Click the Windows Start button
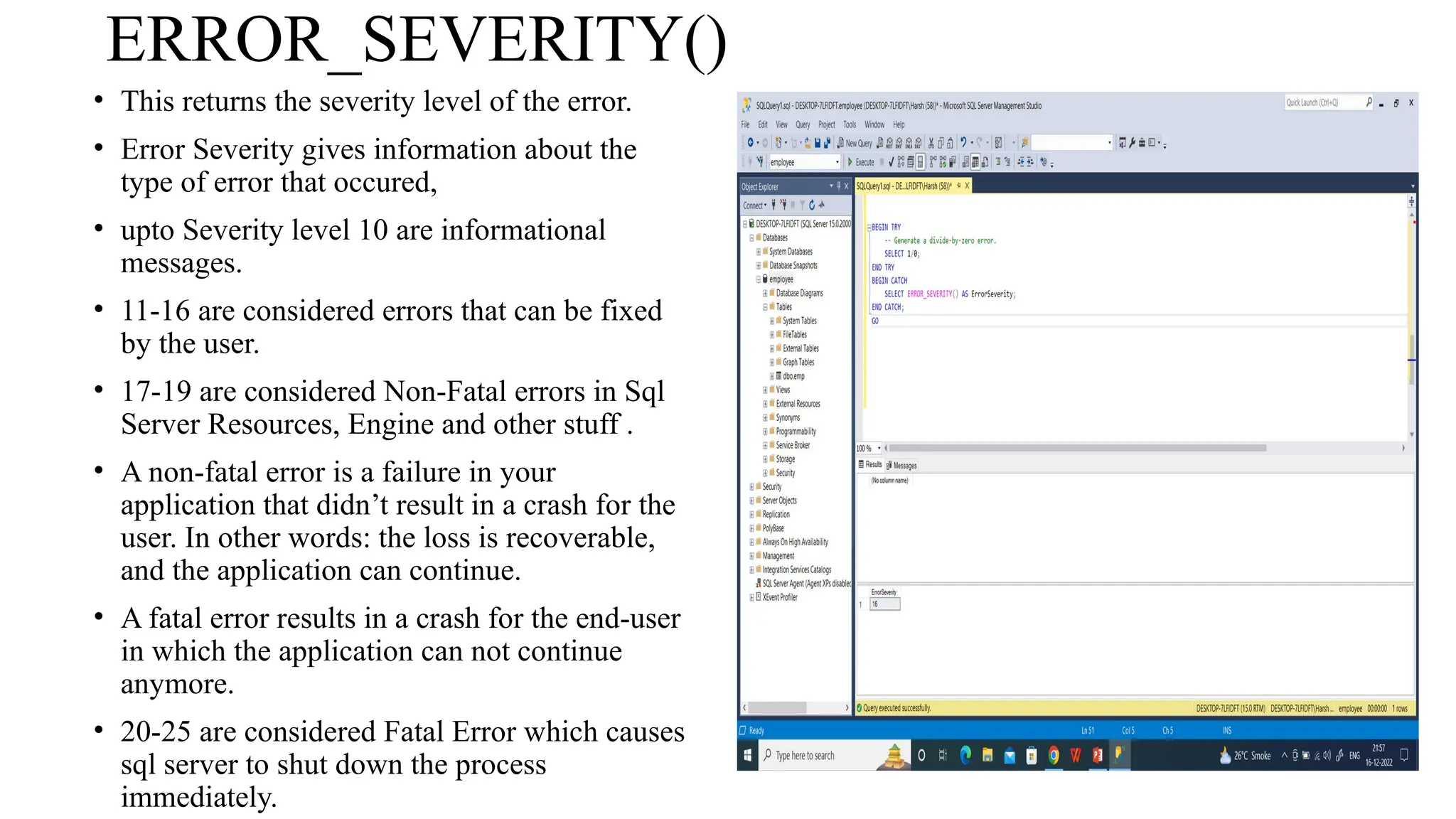The image size is (1456, 819). [747, 755]
